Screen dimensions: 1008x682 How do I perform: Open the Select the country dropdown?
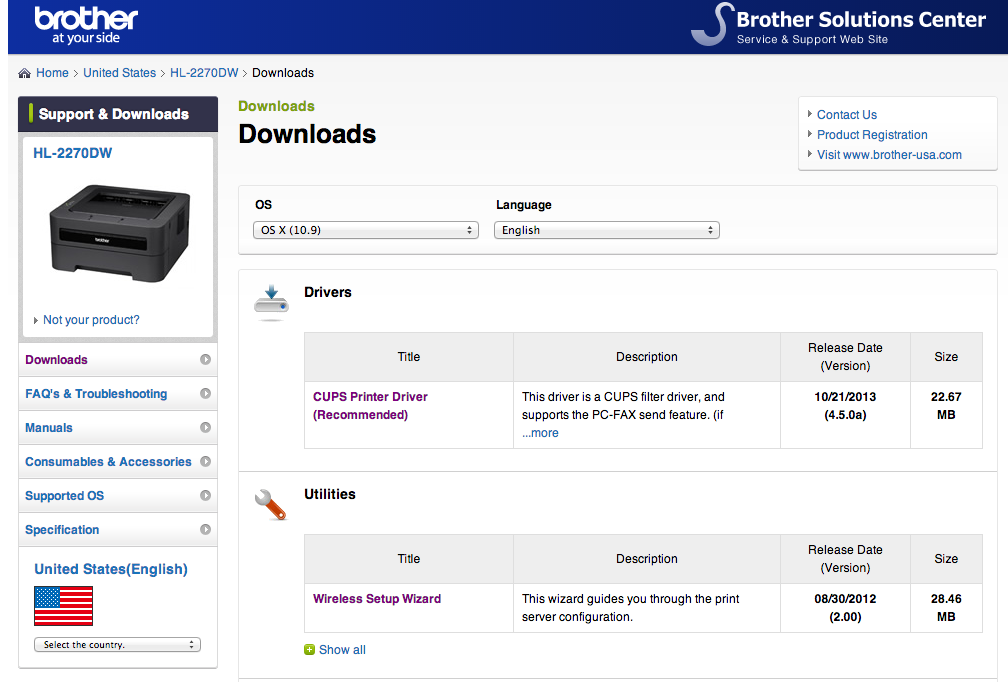117,645
